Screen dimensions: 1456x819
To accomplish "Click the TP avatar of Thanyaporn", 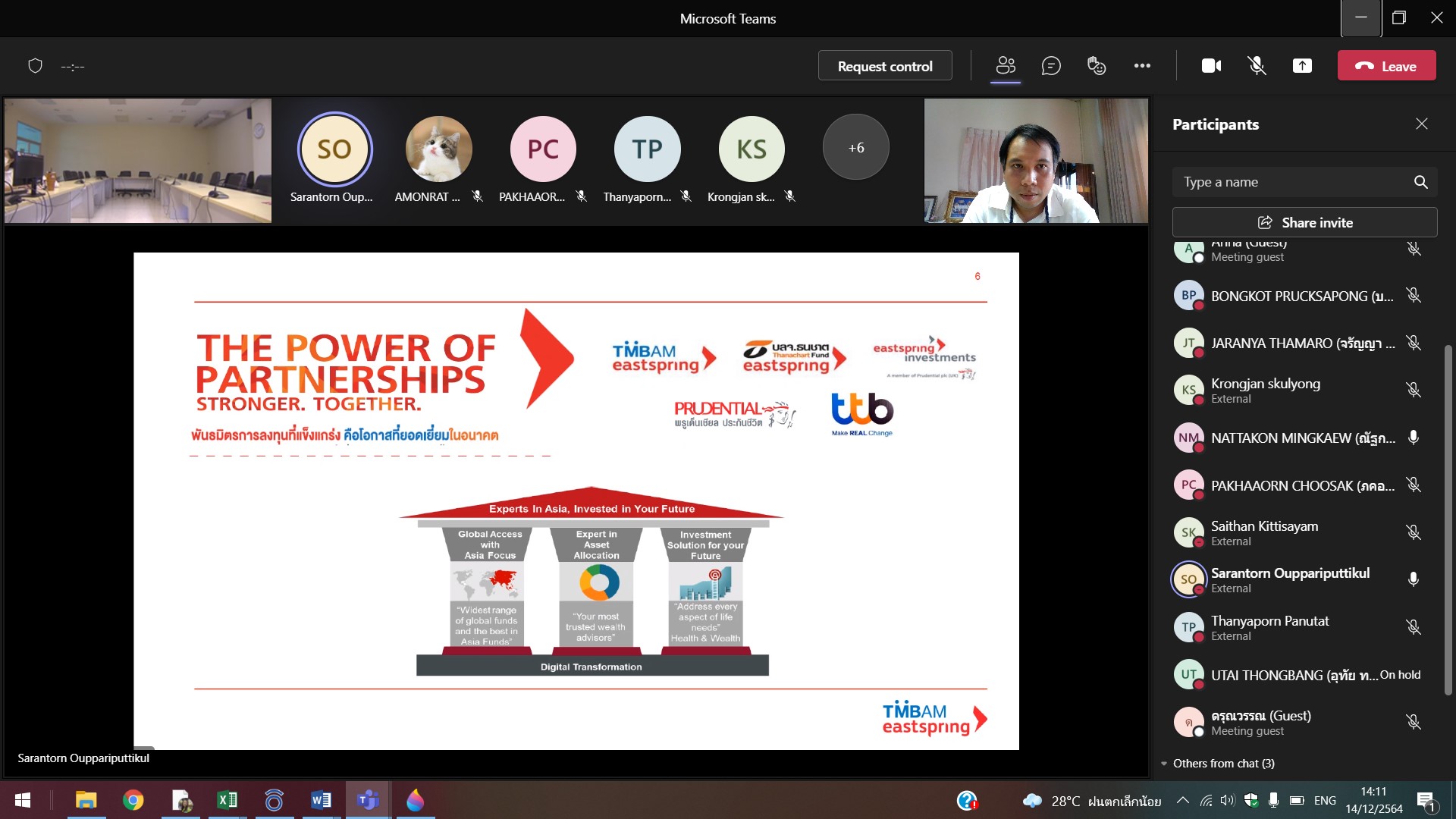I will 647,149.
